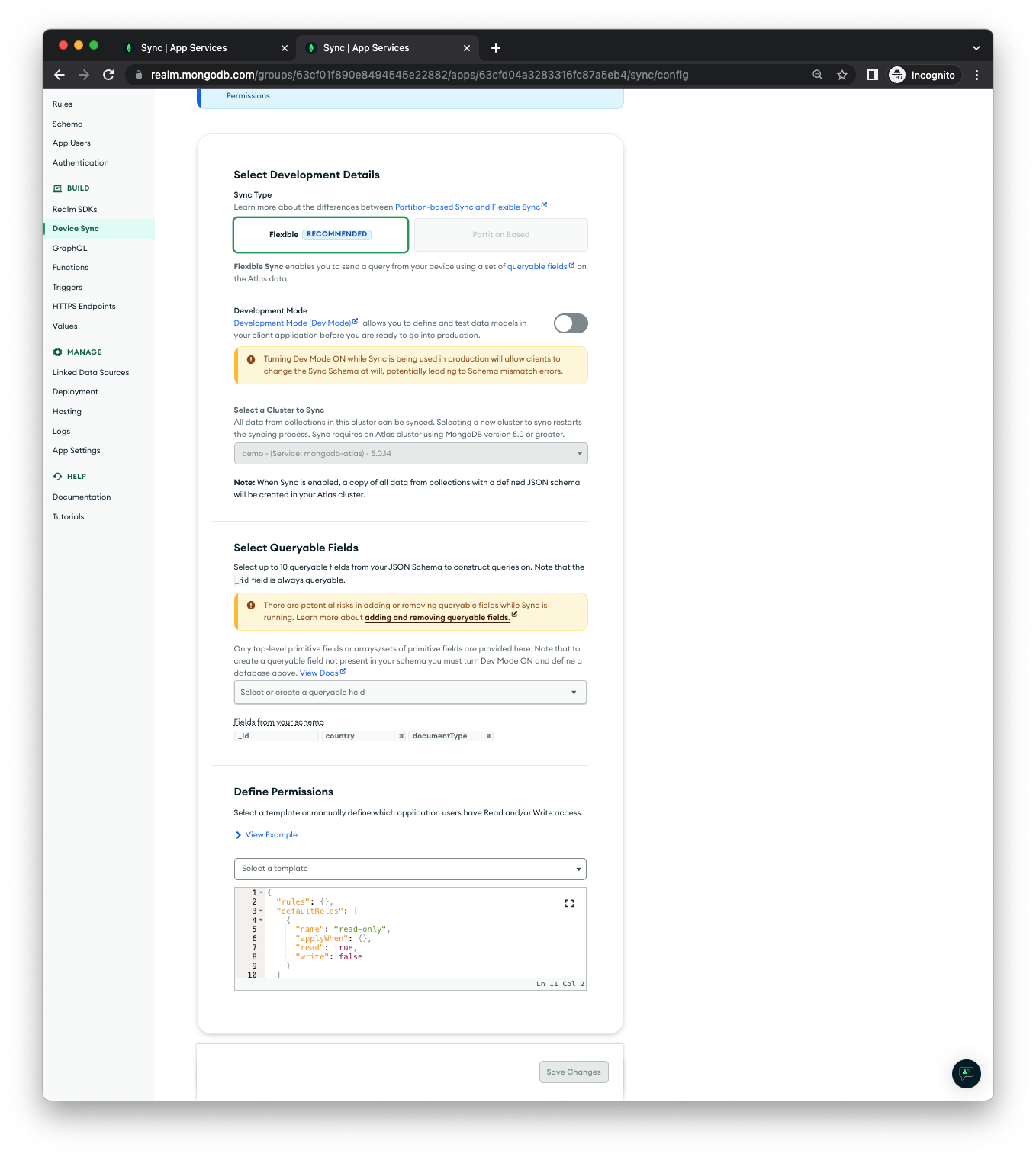Remove the country queryable field
The height and width of the screenshot is (1157, 1036).
401,736
